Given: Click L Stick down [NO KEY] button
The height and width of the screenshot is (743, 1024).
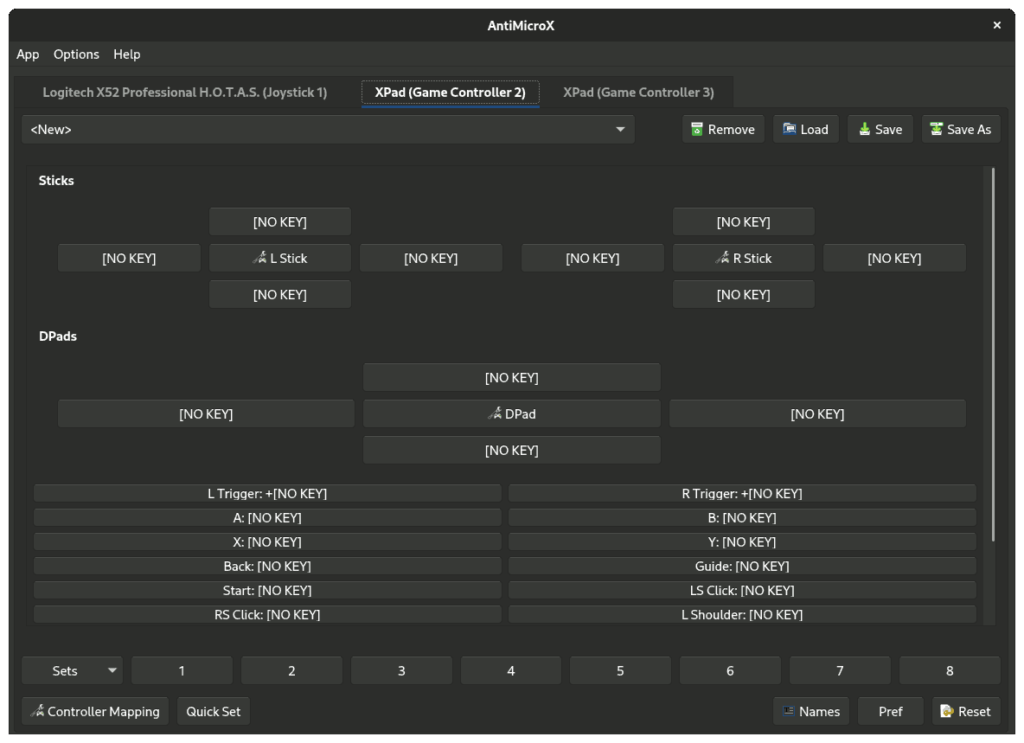Looking at the screenshot, I should (280, 294).
